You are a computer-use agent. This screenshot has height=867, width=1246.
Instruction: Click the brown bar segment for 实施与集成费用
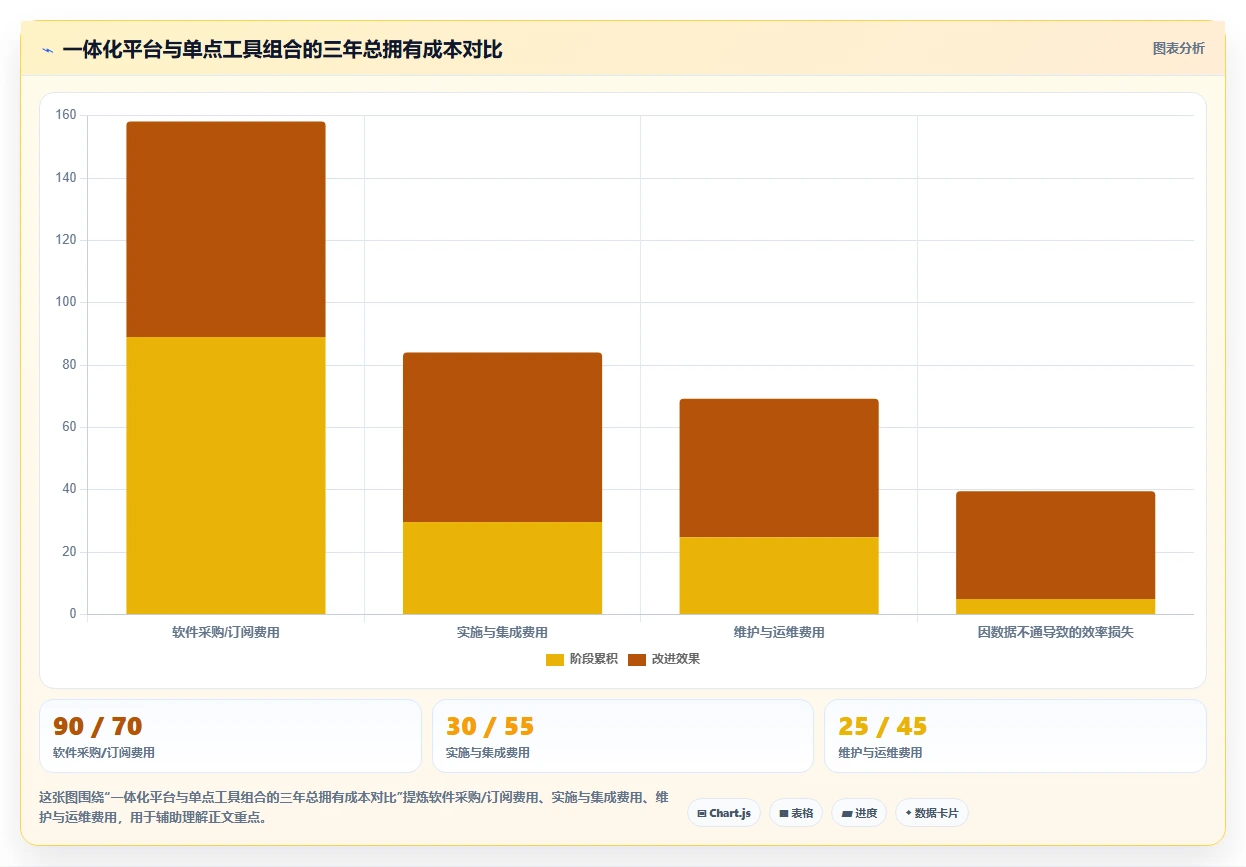502,437
